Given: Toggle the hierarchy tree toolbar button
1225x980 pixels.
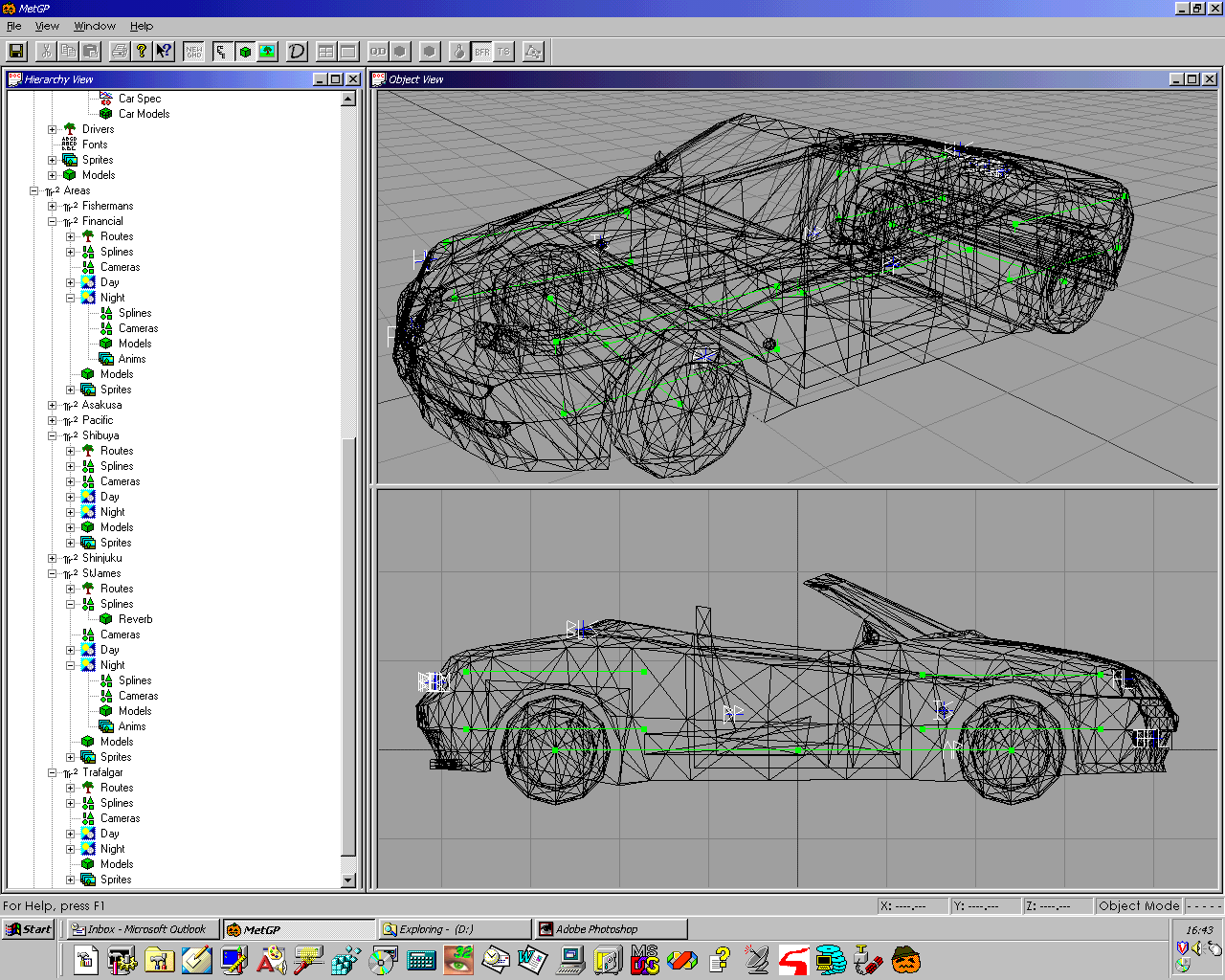Looking at the screenshot, I should [x=222, y=52].
